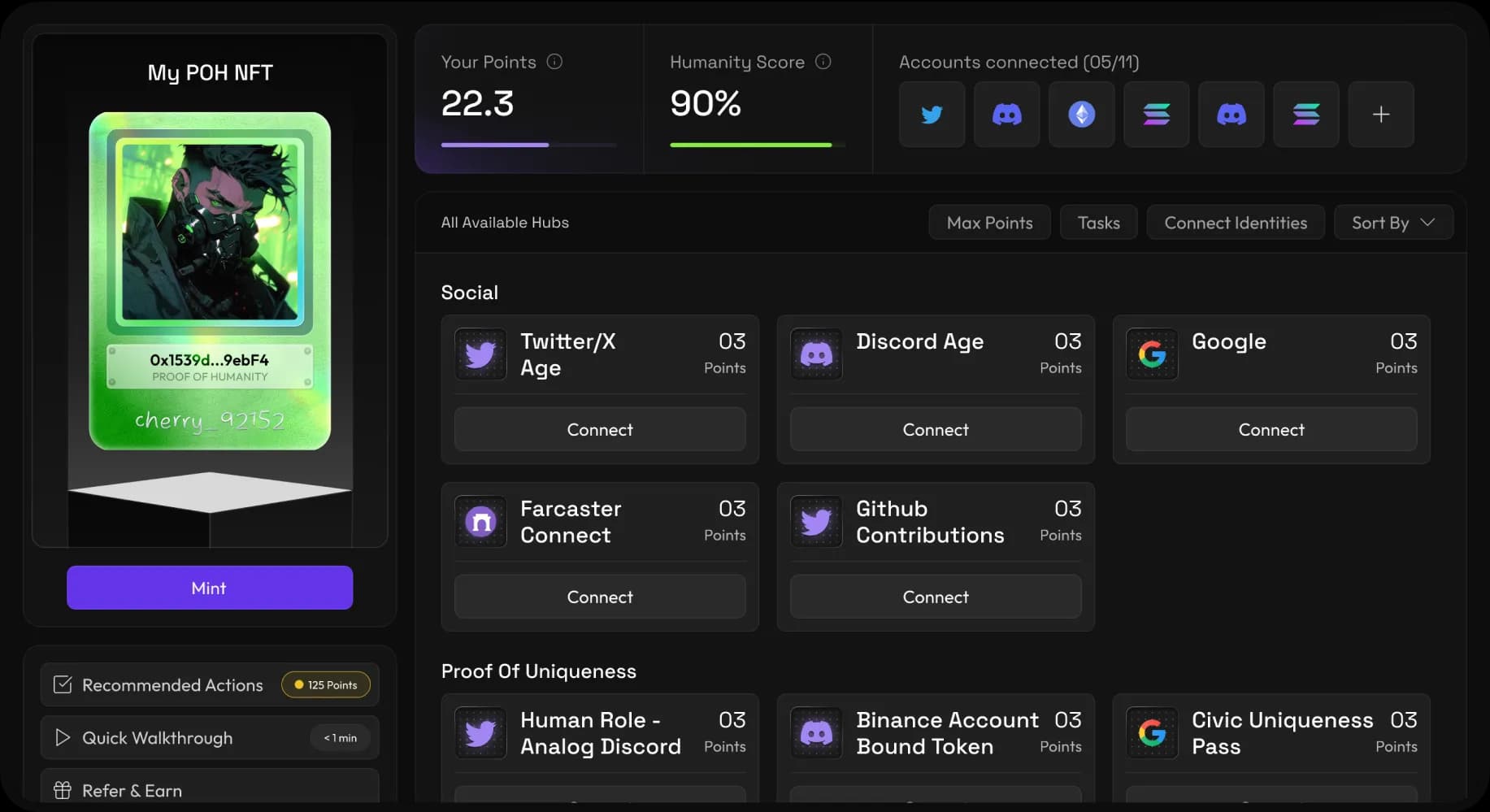Image resolution: width=1490 pixels, height=812 pixels.
Task: Check the Recommended Actions checkbox icon
Action: (x=63, y=684)
